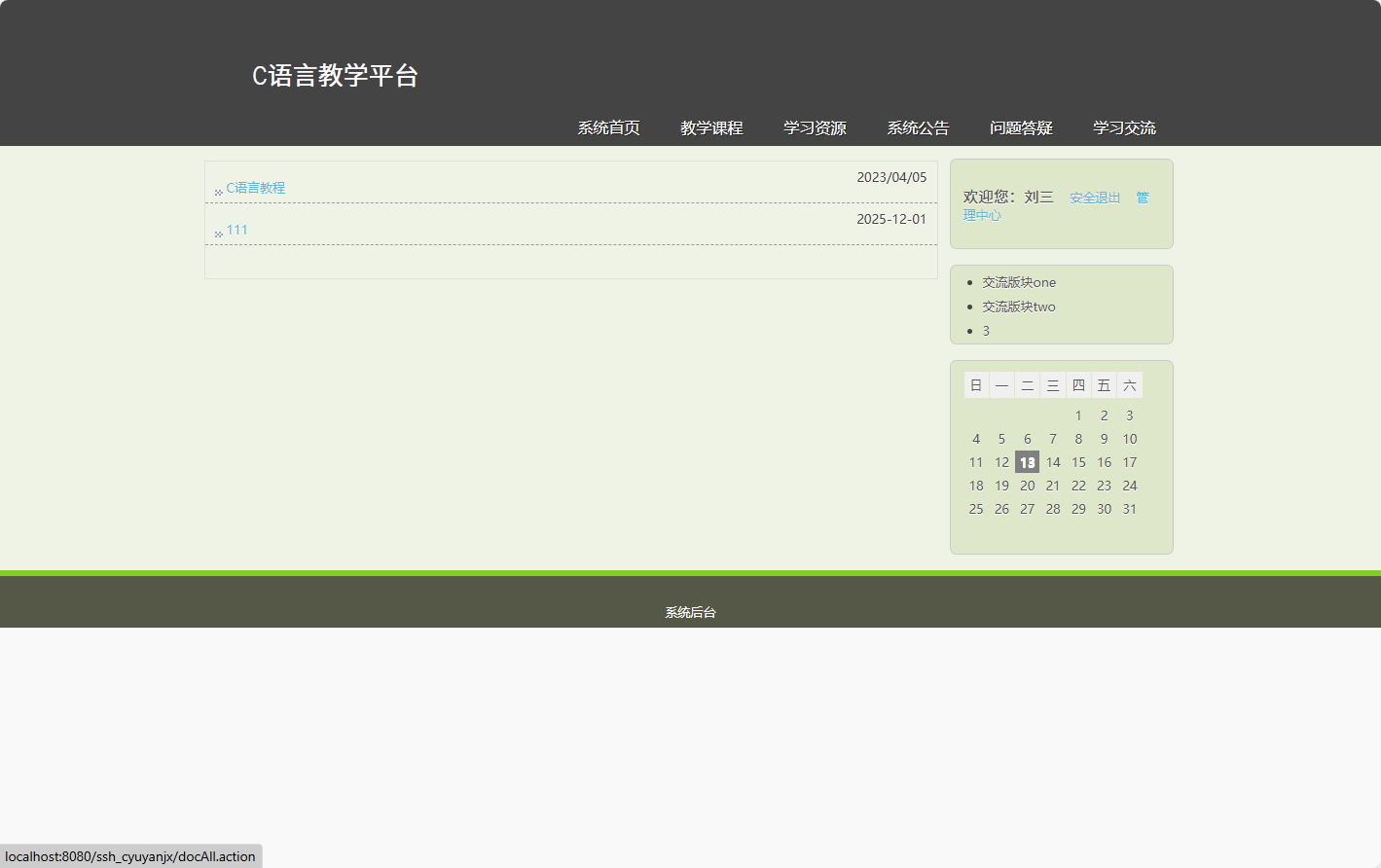
Task: Open the C语言教程 document link
Action: 255,187
